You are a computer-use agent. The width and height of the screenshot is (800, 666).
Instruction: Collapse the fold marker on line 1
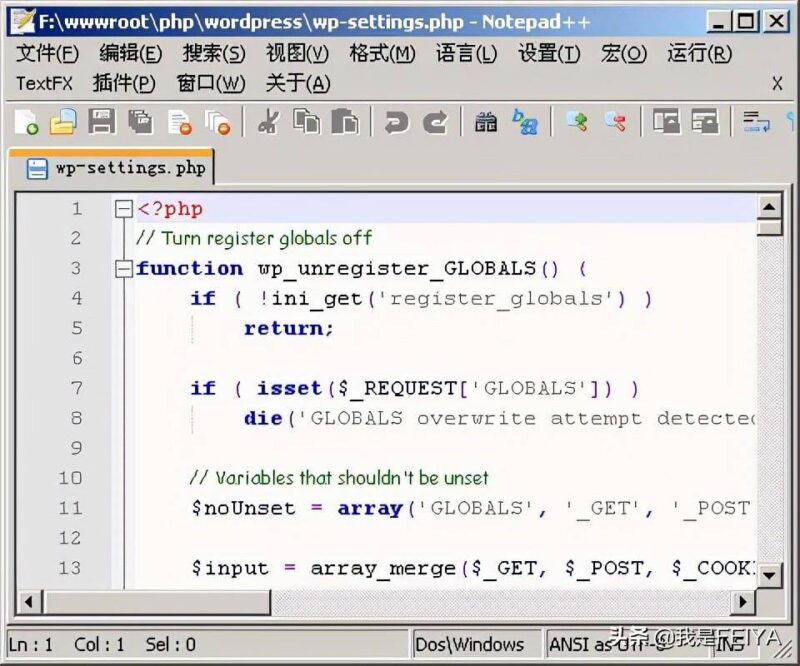point(124,209)
